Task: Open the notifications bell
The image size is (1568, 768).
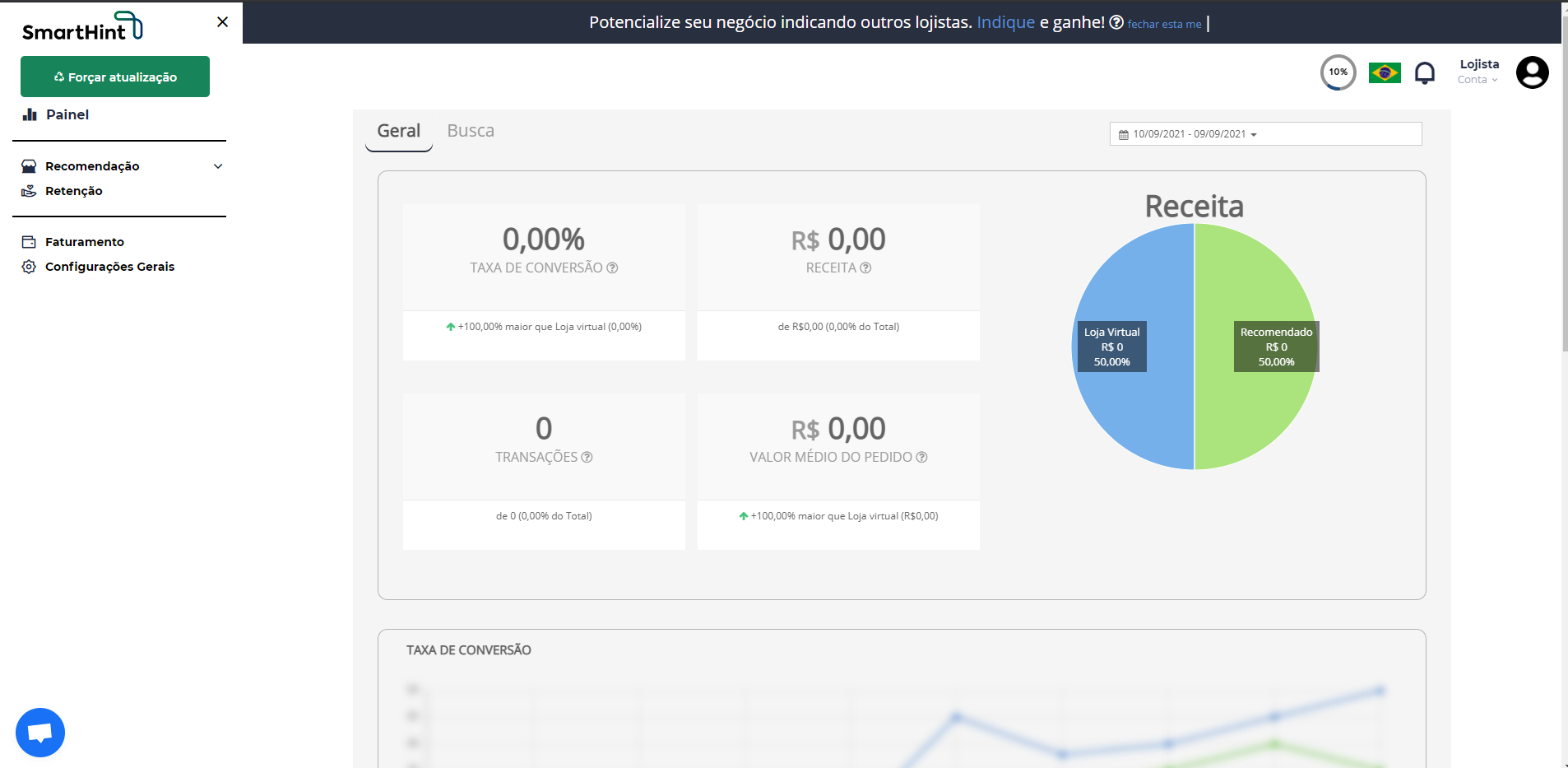Action: 1425,73
